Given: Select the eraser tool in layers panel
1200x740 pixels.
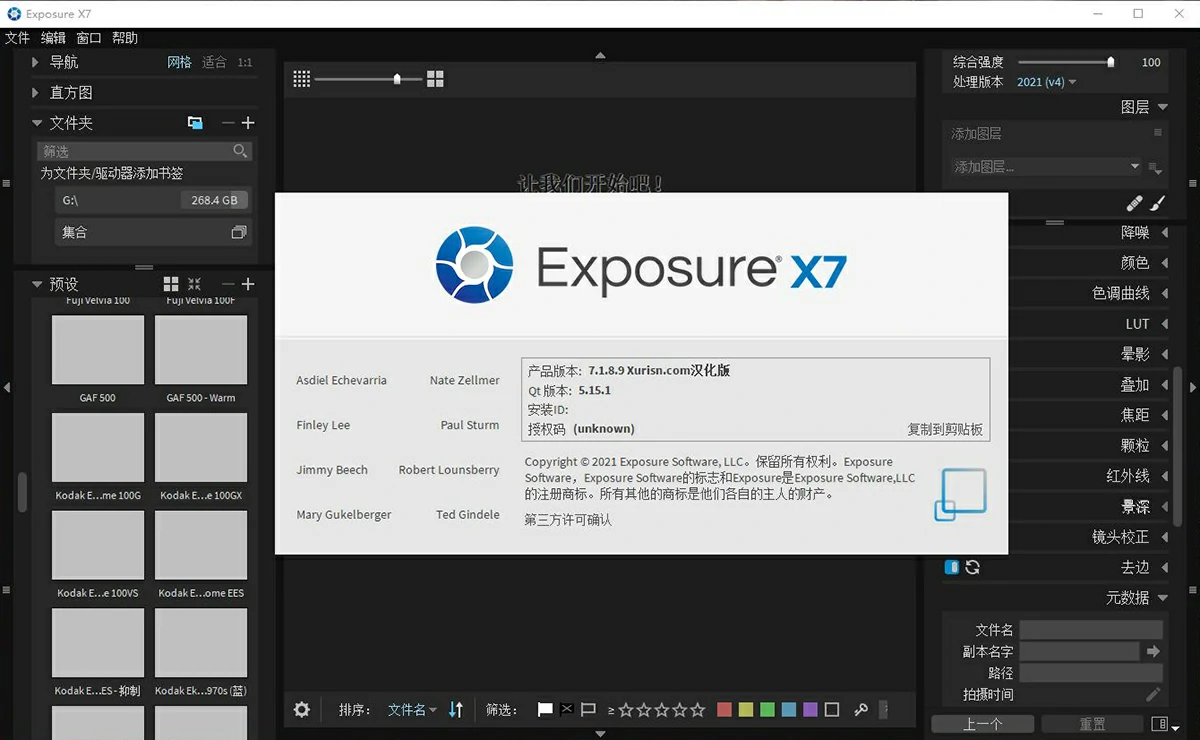Looking at the screenshot, I should coord(1134,203).
